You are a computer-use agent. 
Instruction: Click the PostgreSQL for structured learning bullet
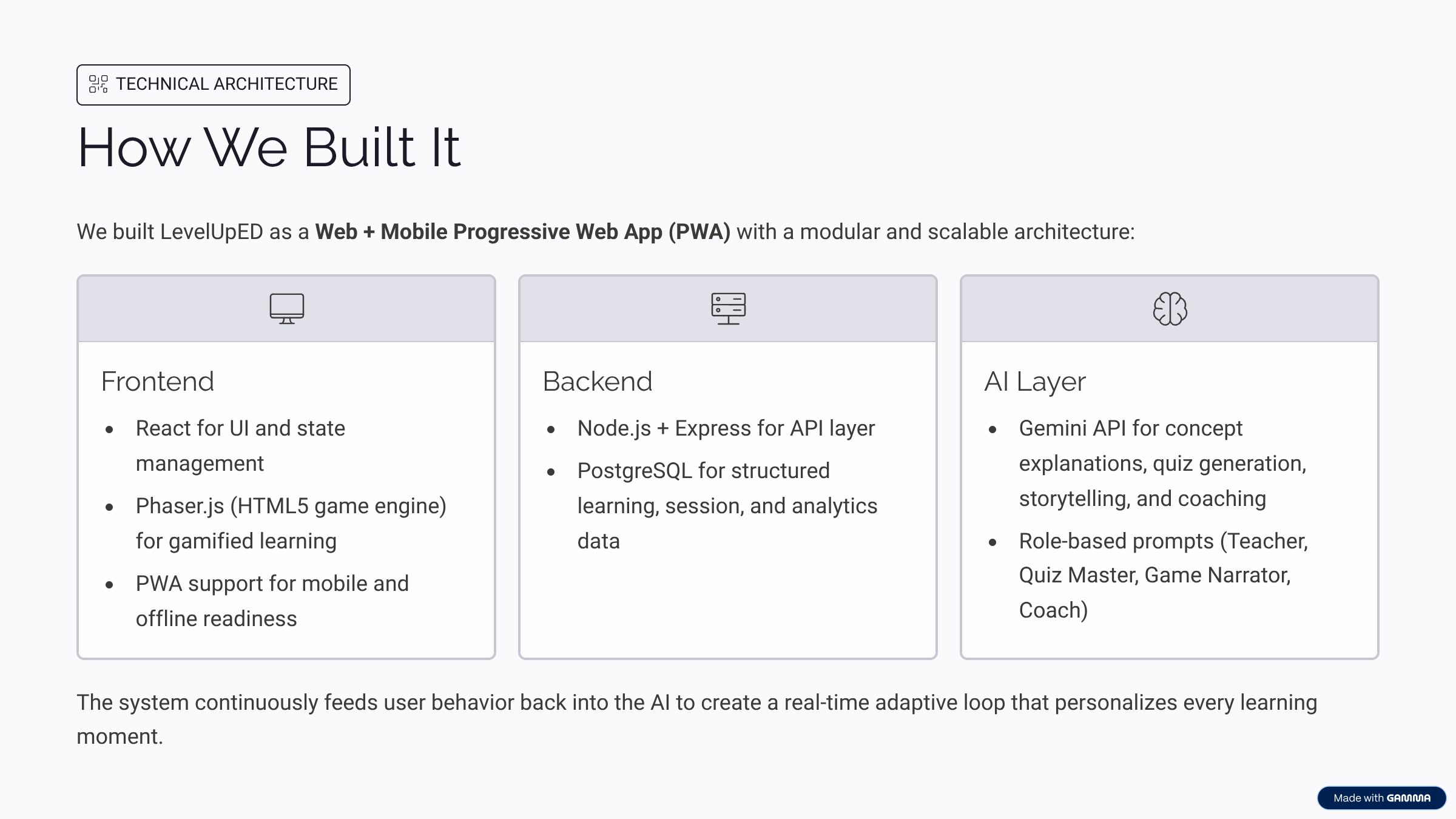point(727,506)
